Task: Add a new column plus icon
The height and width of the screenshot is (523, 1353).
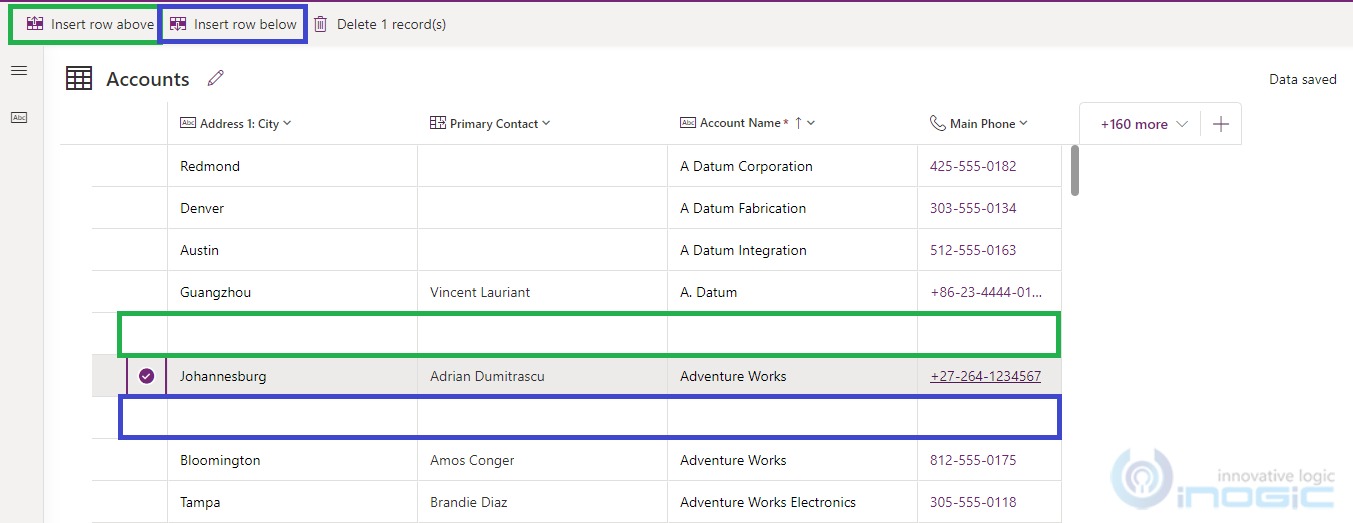Action: 1220,124
